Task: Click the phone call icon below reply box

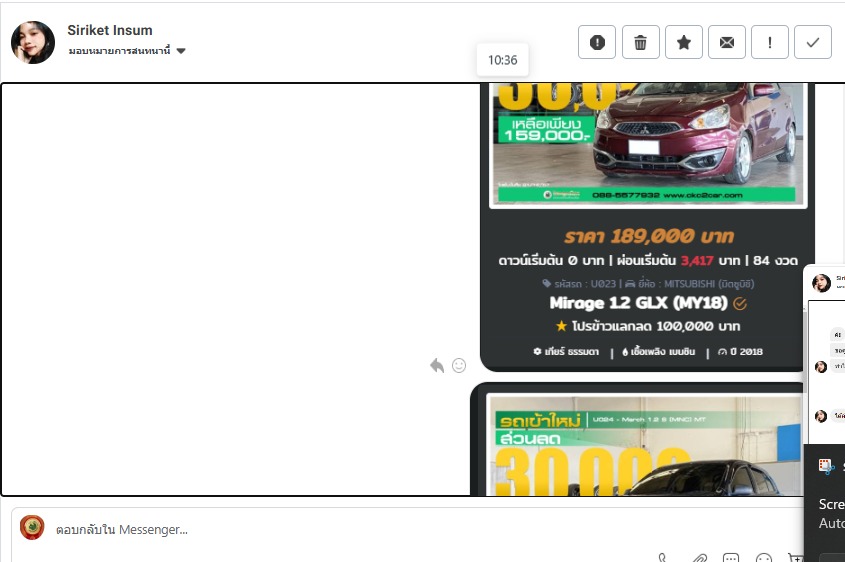Action: click(x=663, y=558)
